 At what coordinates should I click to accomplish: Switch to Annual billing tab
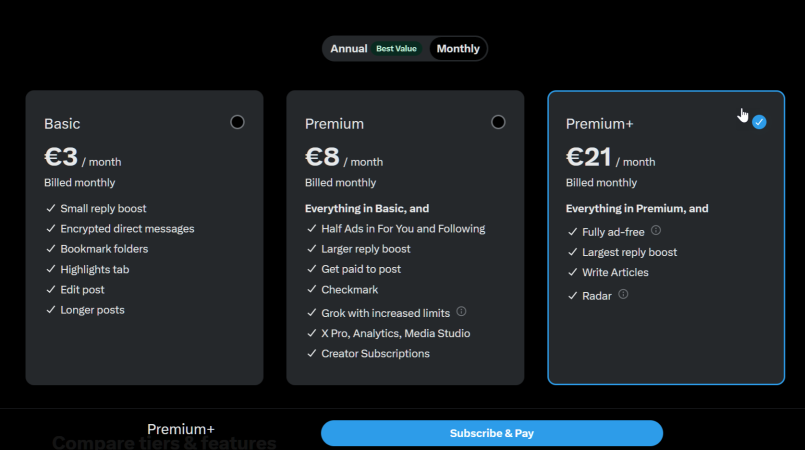(349, 49)
